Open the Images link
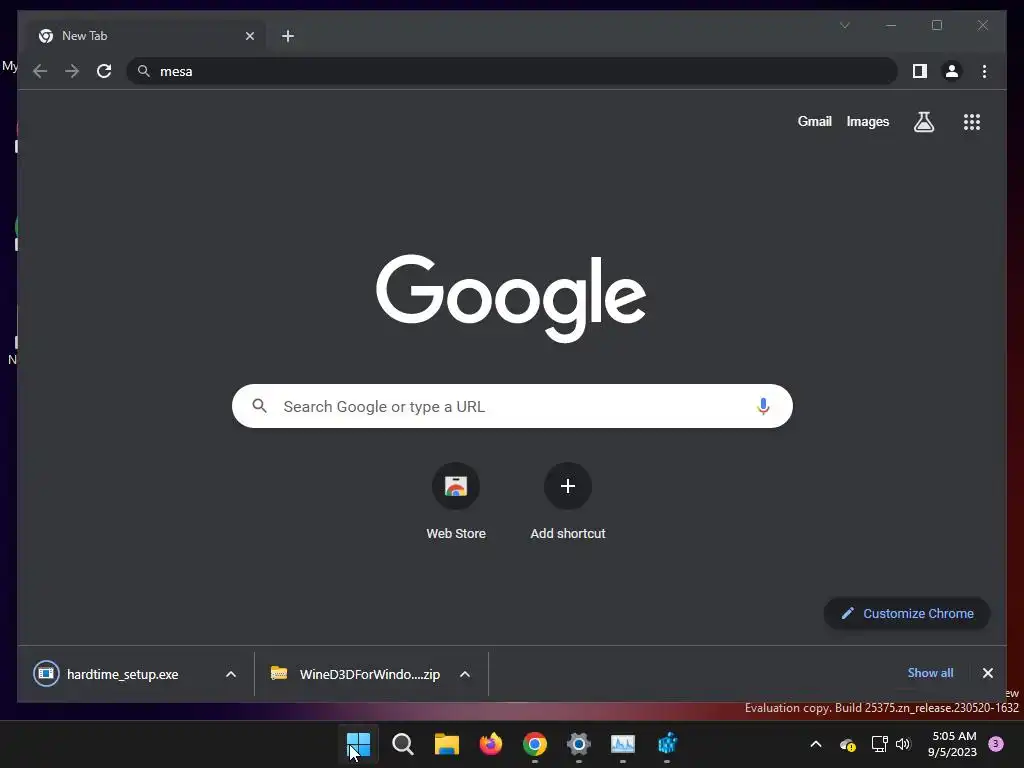 867,121
